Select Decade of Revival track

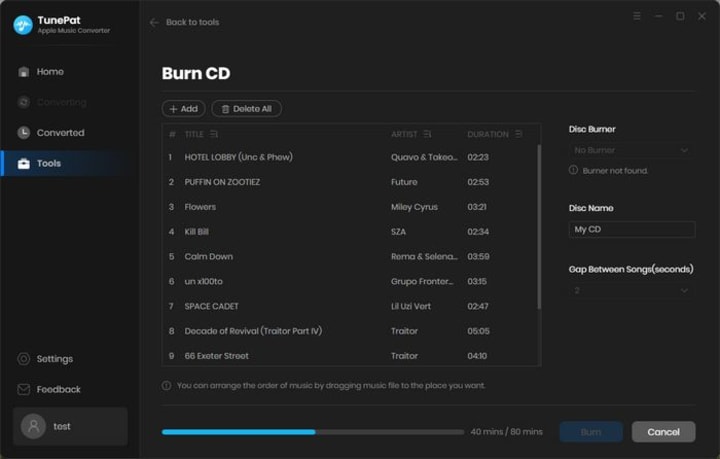[349, 331]
